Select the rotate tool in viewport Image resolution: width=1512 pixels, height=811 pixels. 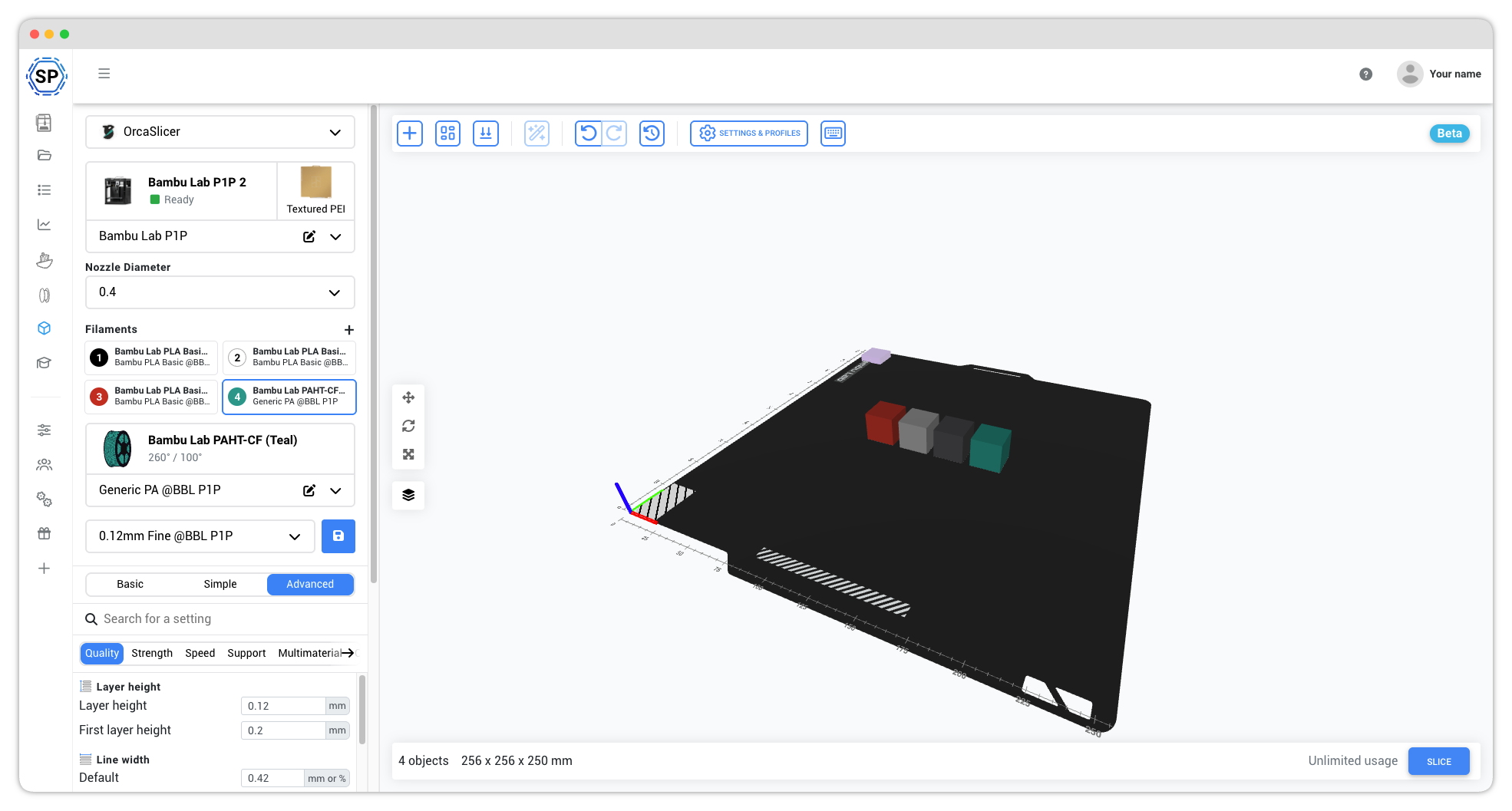408,426
